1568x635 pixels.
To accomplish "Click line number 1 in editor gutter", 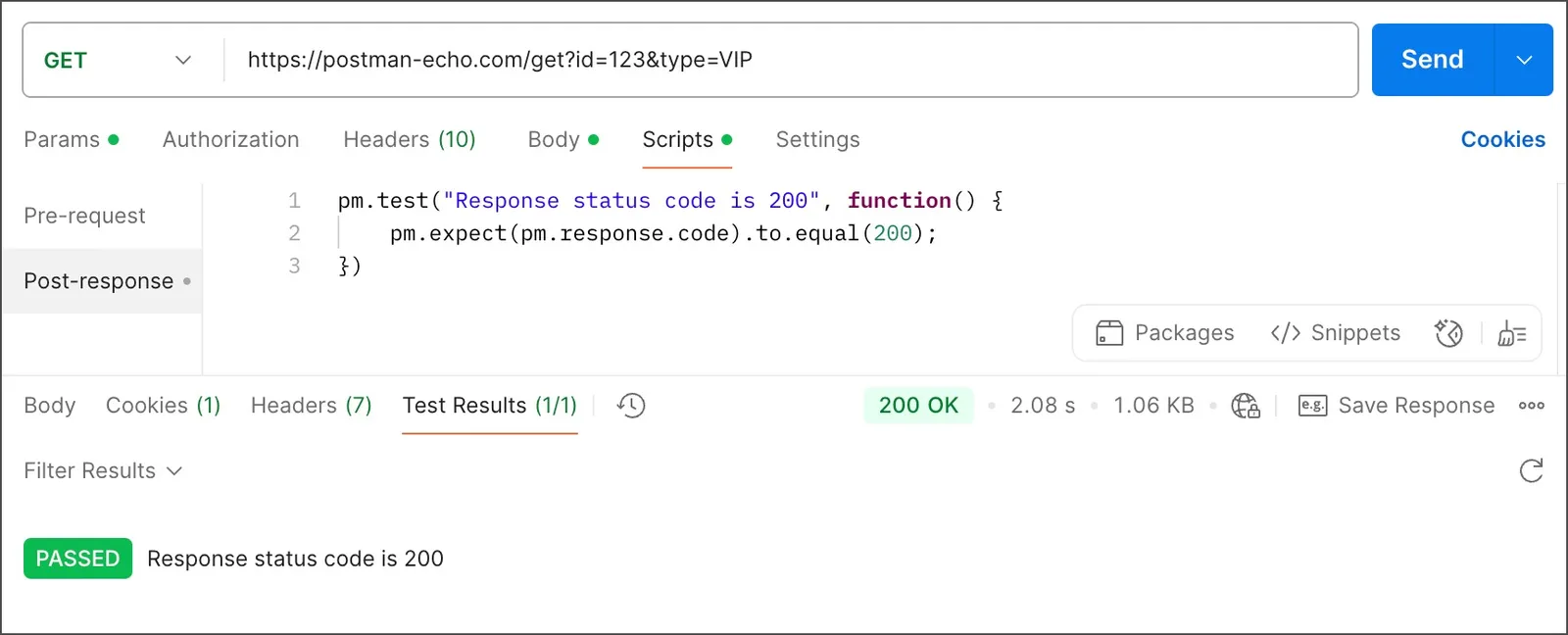I will tap(294, 201).
